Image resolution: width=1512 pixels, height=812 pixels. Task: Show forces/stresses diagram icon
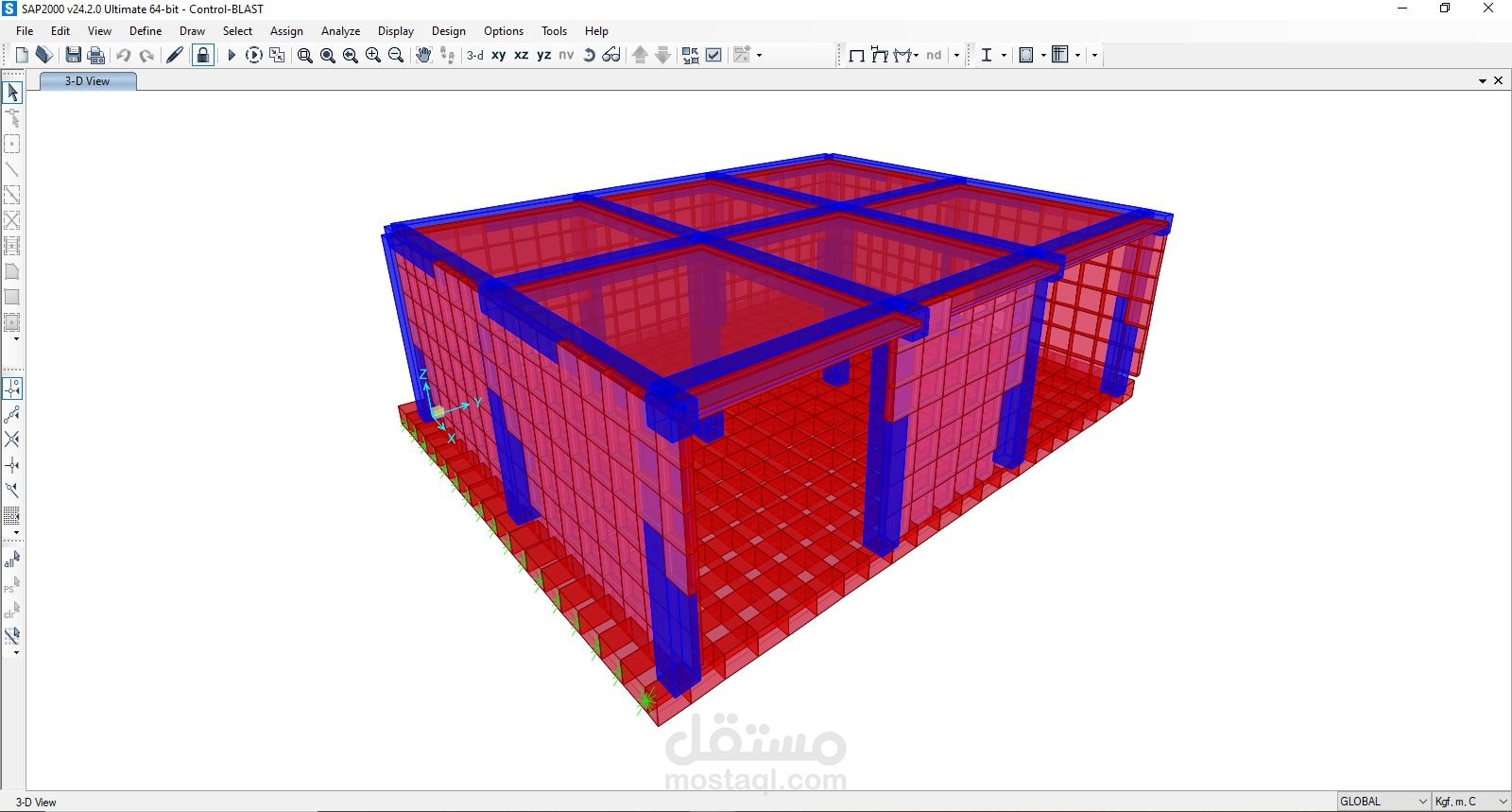(904, 55)
